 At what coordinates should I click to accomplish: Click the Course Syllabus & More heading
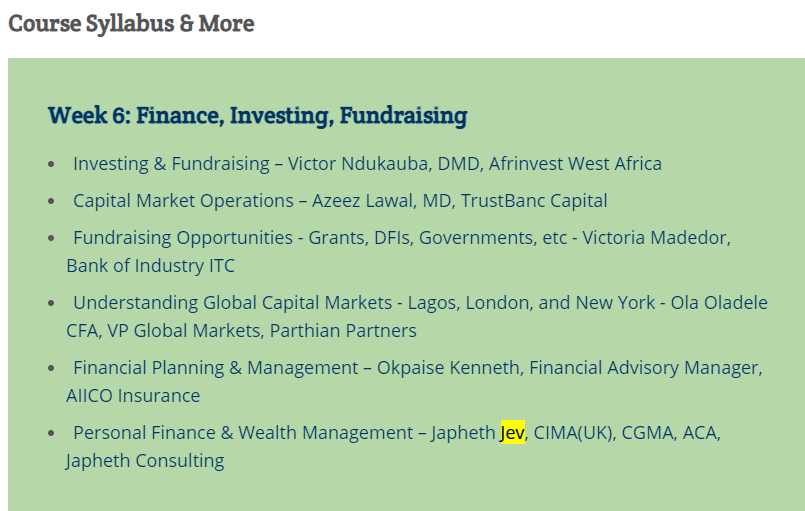pos(131,23)
